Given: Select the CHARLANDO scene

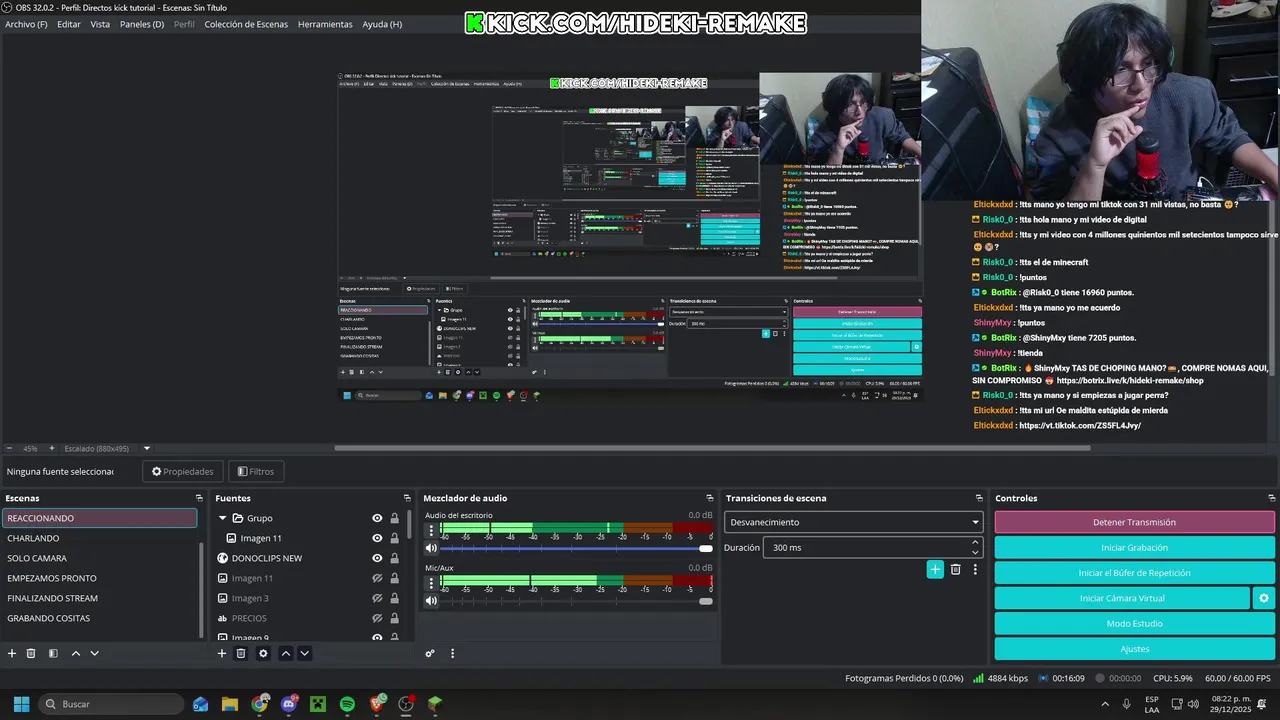Looking at the screenshot, I should [x=99, y=538].
